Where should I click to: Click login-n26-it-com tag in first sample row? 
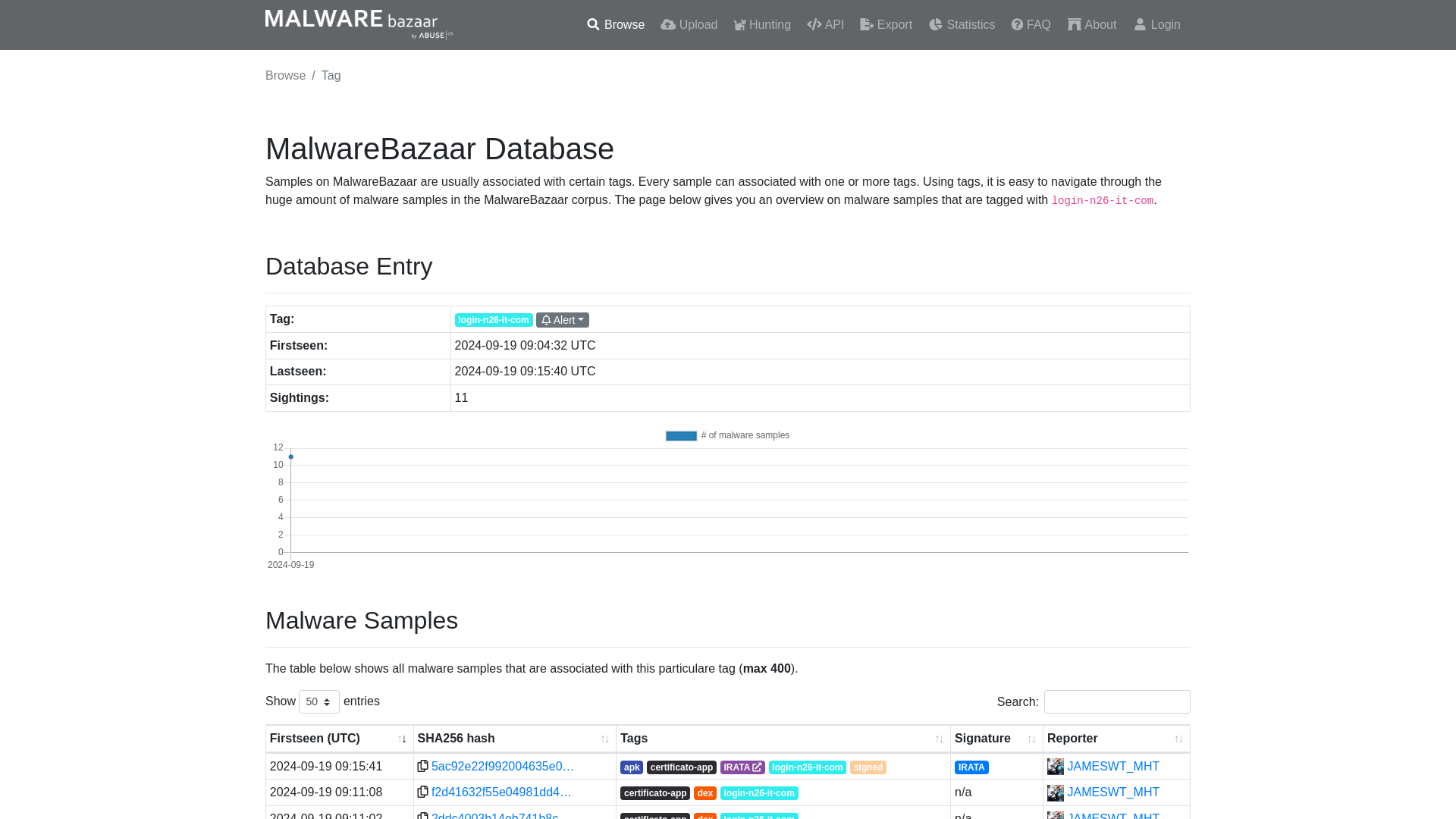click(808, 767)
